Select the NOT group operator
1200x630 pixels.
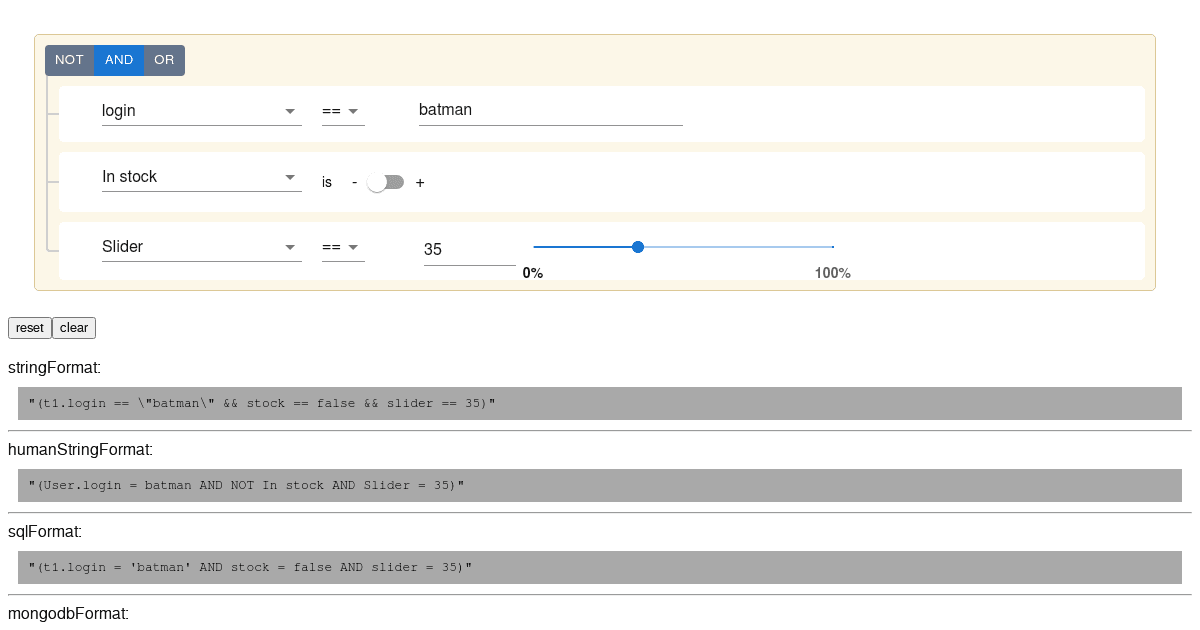pyautogui.click(x=68, y=60)
